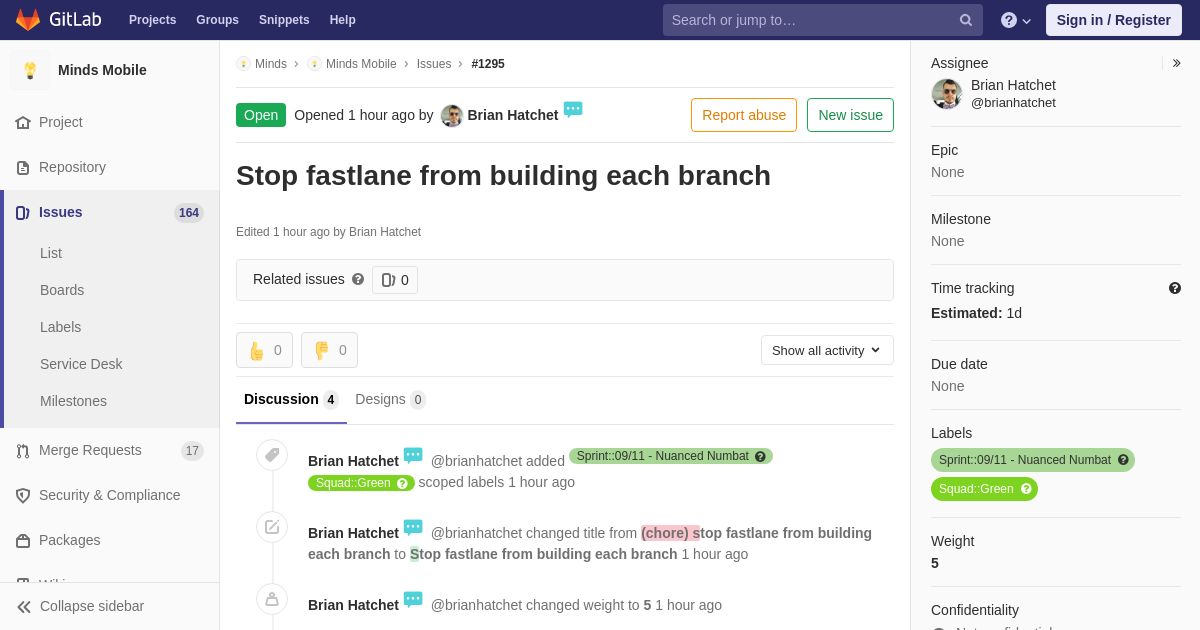Click the Merge Requests count badge 17
1200x630 pixels.
click(192, 451)
